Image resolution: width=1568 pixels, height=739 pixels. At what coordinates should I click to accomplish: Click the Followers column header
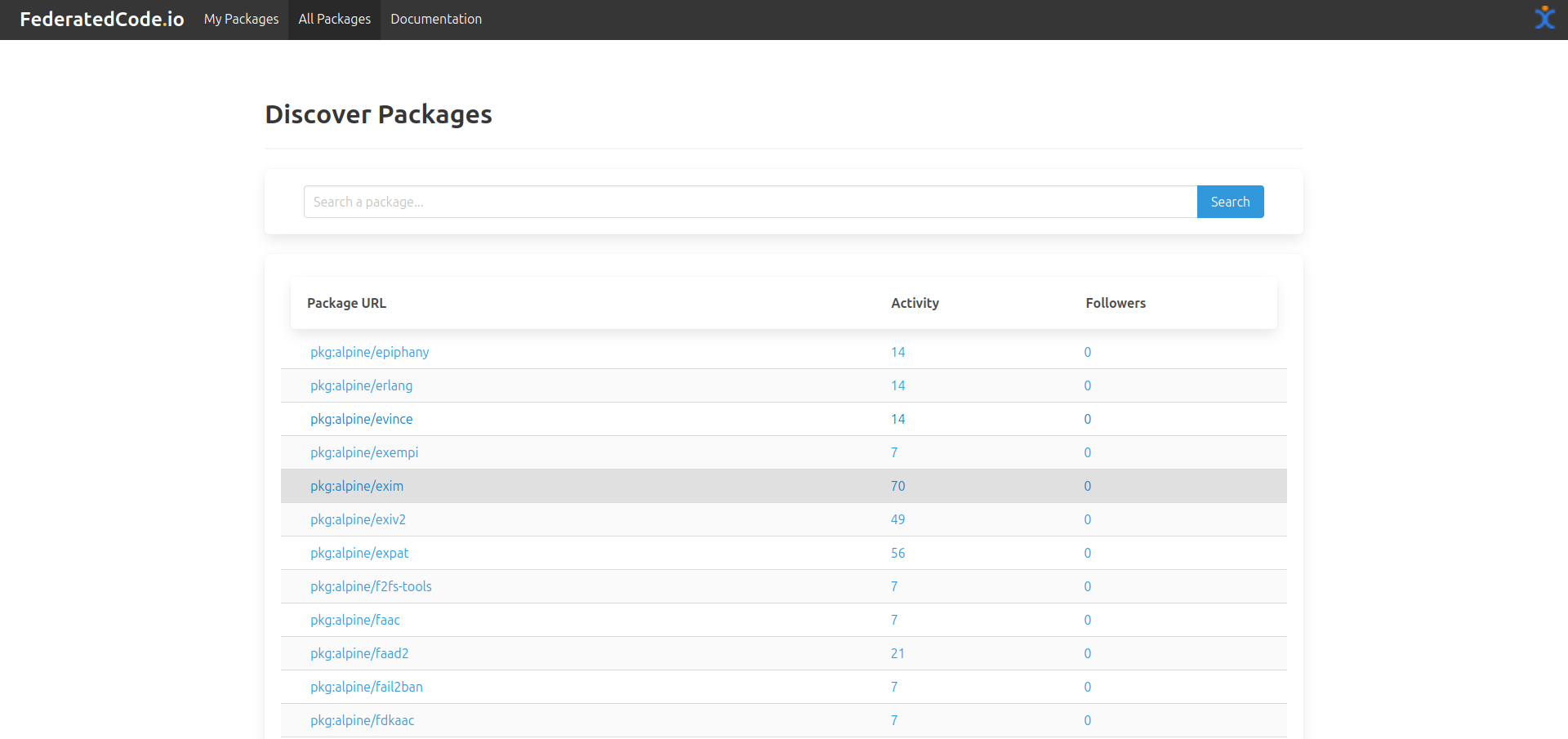pyautogui.click(x=1116, y=303)
